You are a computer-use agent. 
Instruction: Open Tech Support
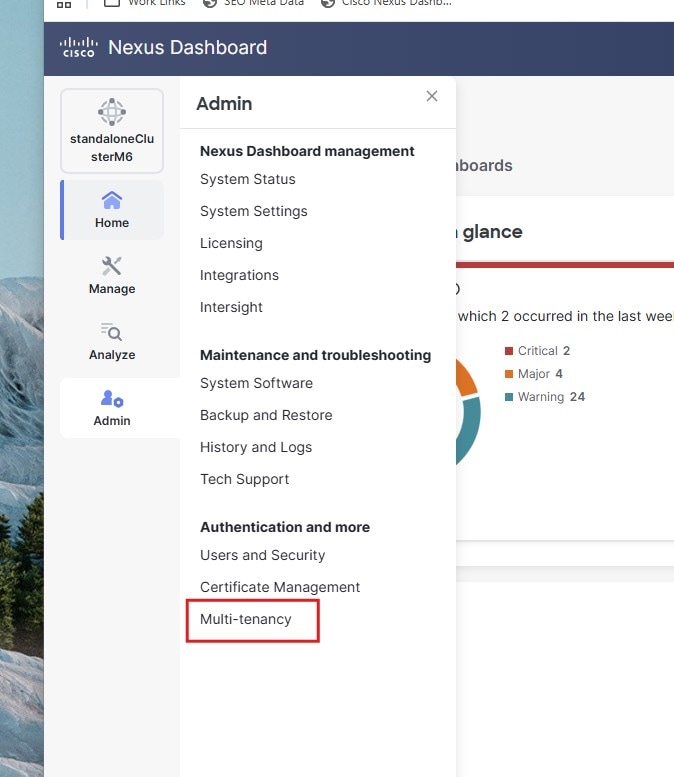point(244,479)
